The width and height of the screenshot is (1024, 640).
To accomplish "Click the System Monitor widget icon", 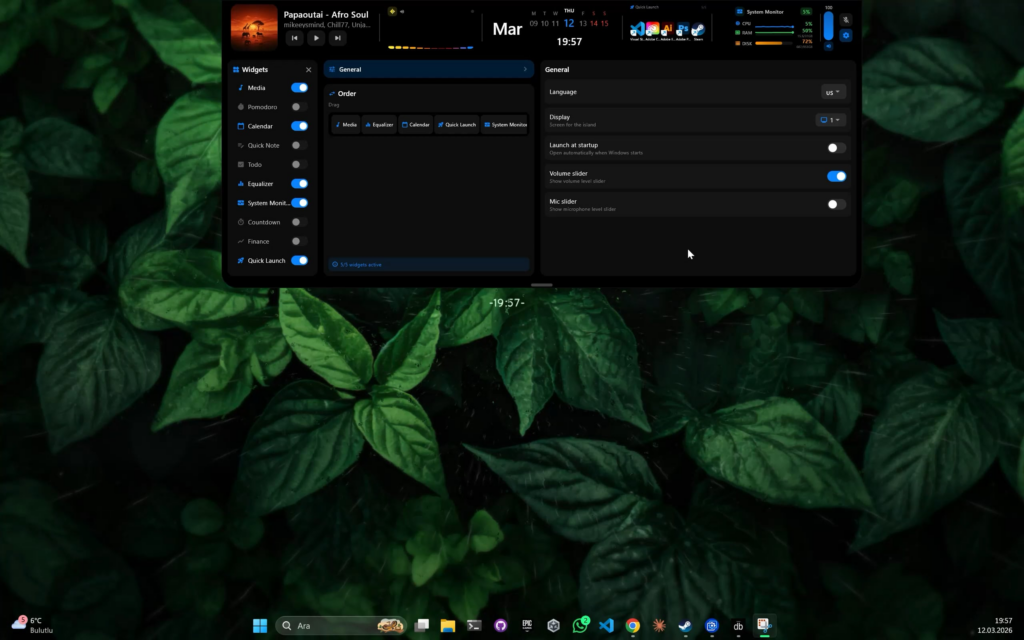I will coord(739,12).
